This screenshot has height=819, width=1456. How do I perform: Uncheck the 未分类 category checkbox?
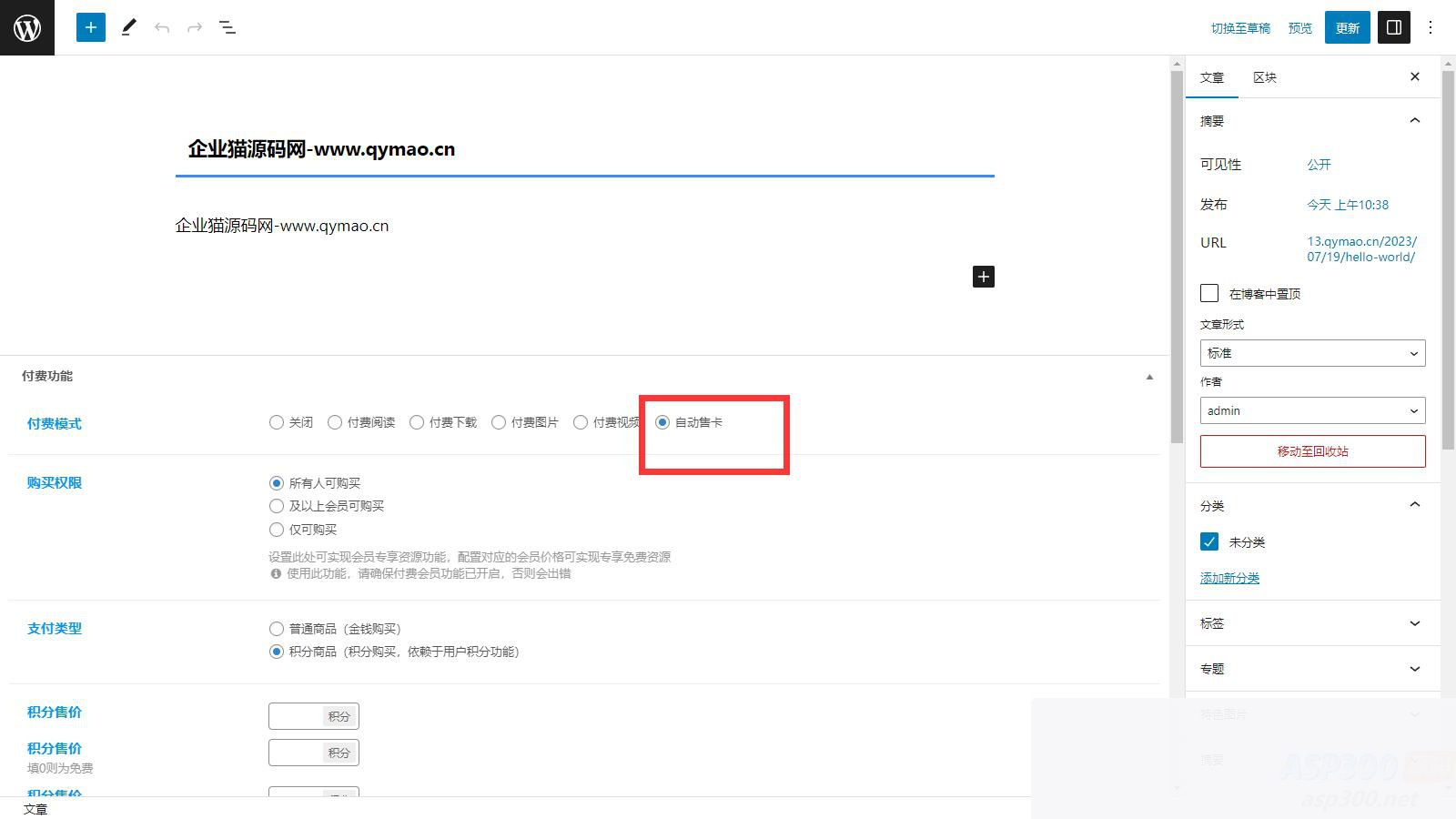(x=1209, y=541)
